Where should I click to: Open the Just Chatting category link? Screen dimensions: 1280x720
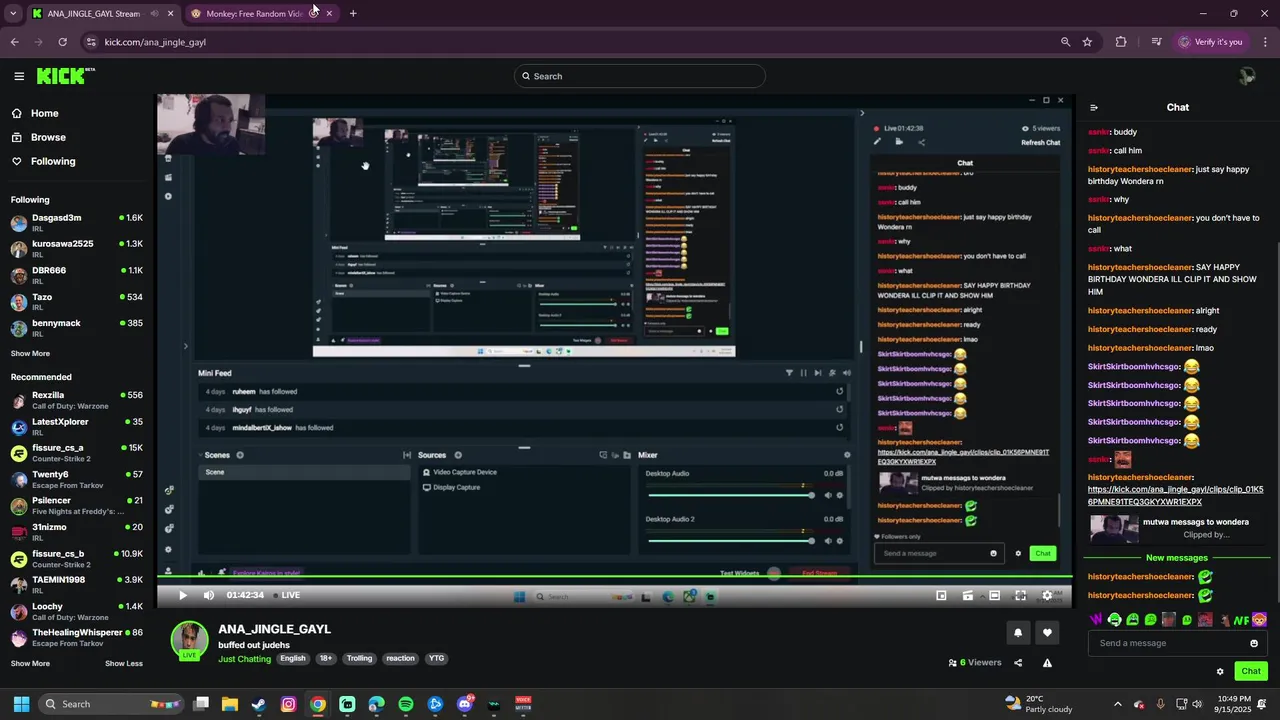[244, 659]
